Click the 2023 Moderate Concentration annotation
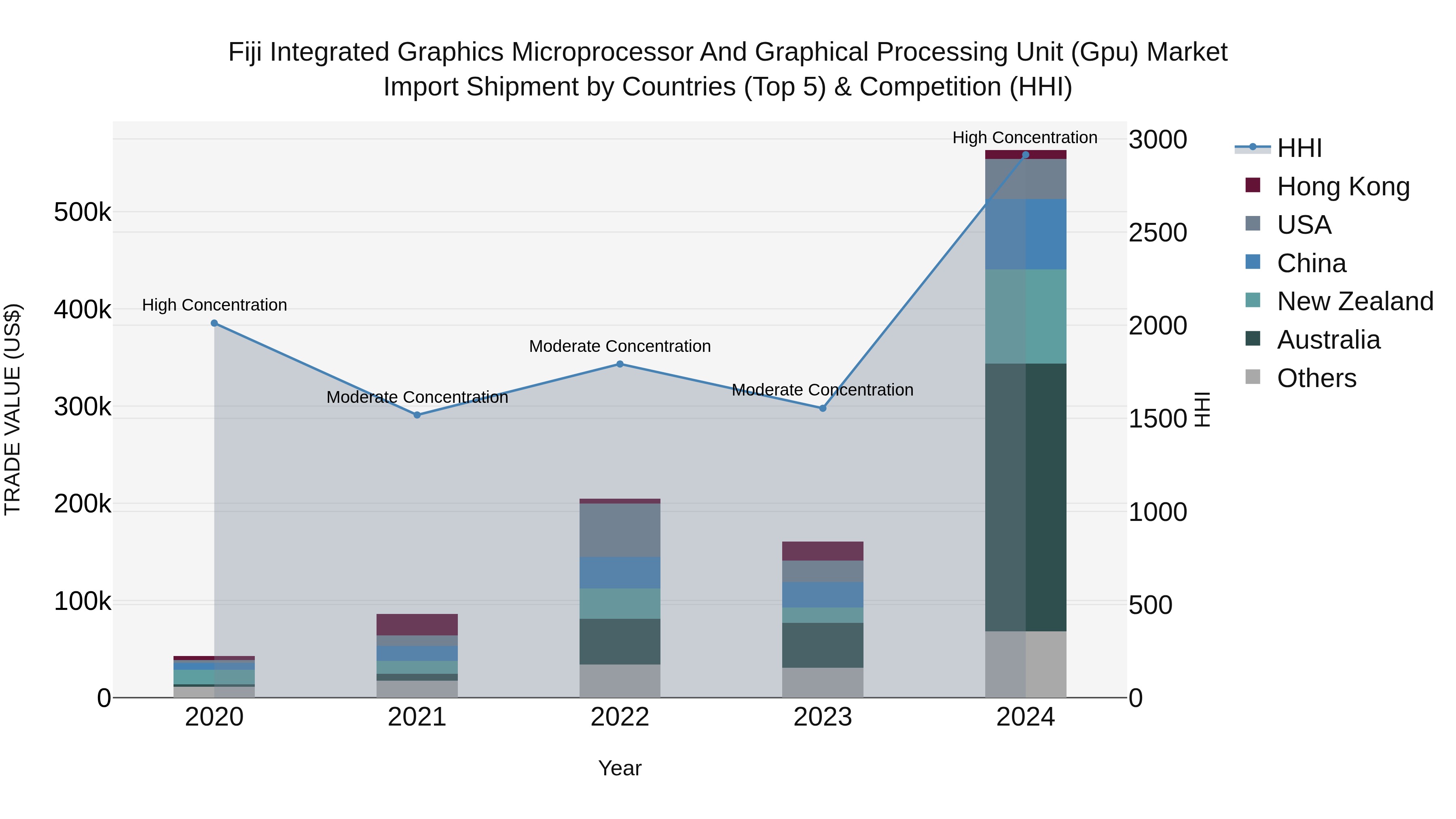 point(822,390)
